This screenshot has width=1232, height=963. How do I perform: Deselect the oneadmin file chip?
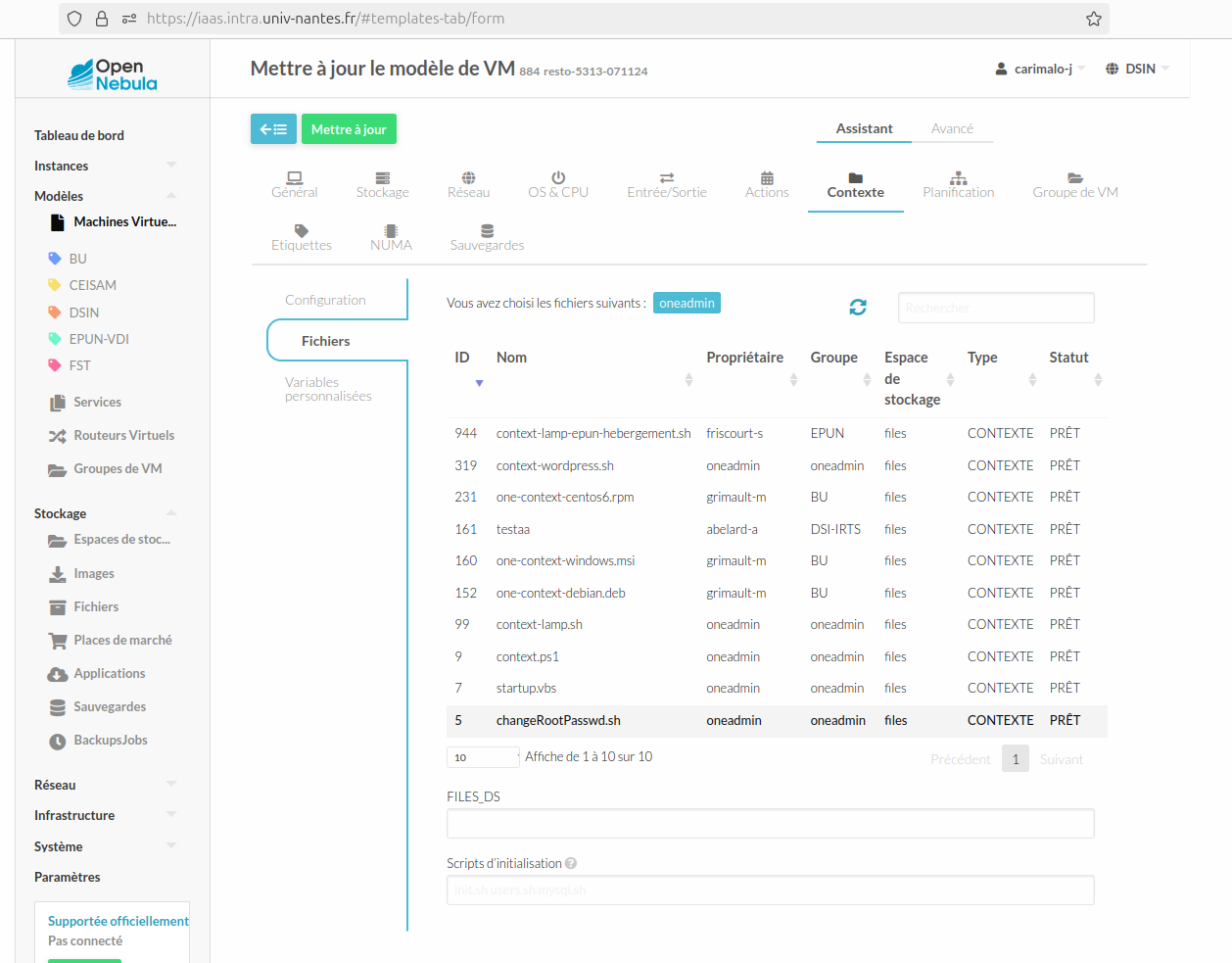[687, 303]
